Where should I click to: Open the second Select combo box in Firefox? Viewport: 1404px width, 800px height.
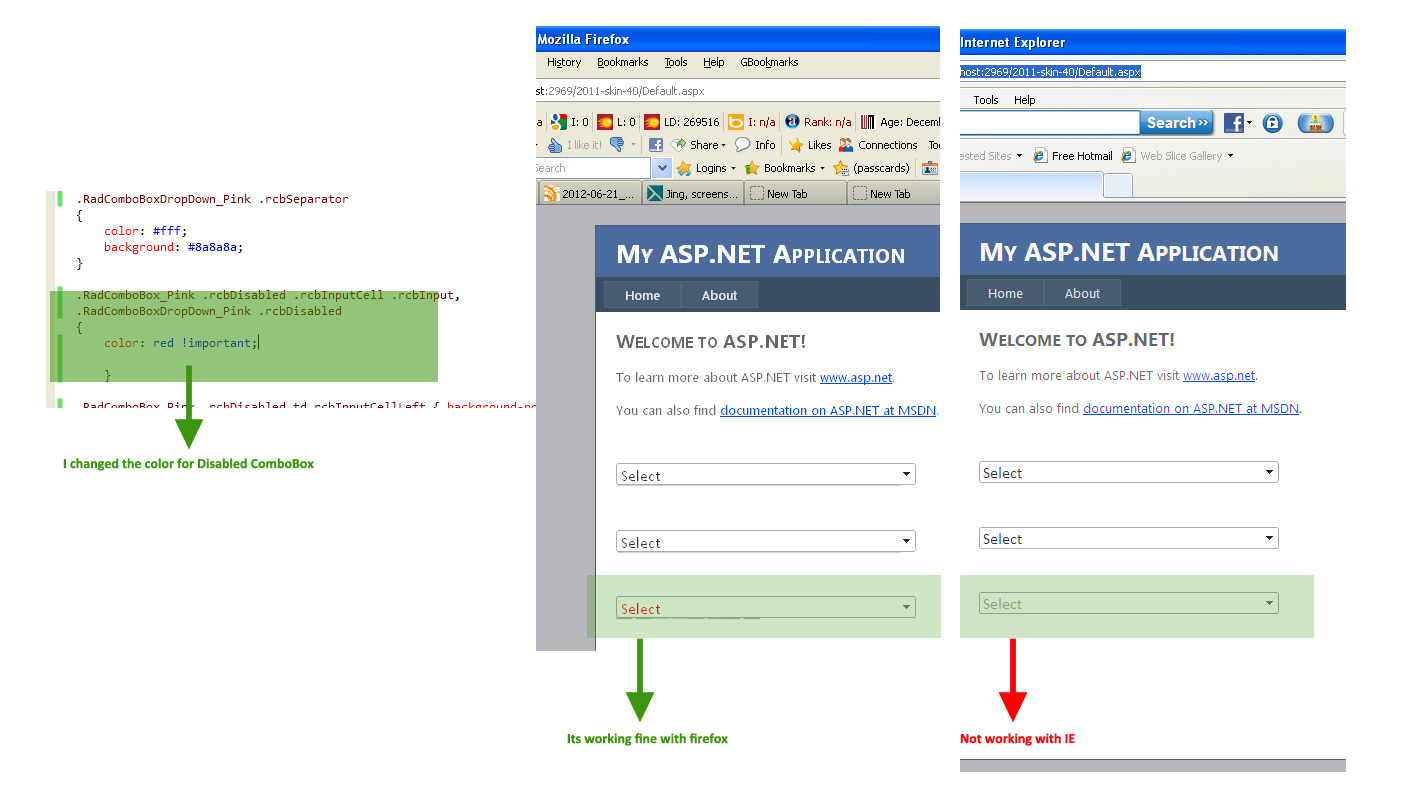(765, 542)
